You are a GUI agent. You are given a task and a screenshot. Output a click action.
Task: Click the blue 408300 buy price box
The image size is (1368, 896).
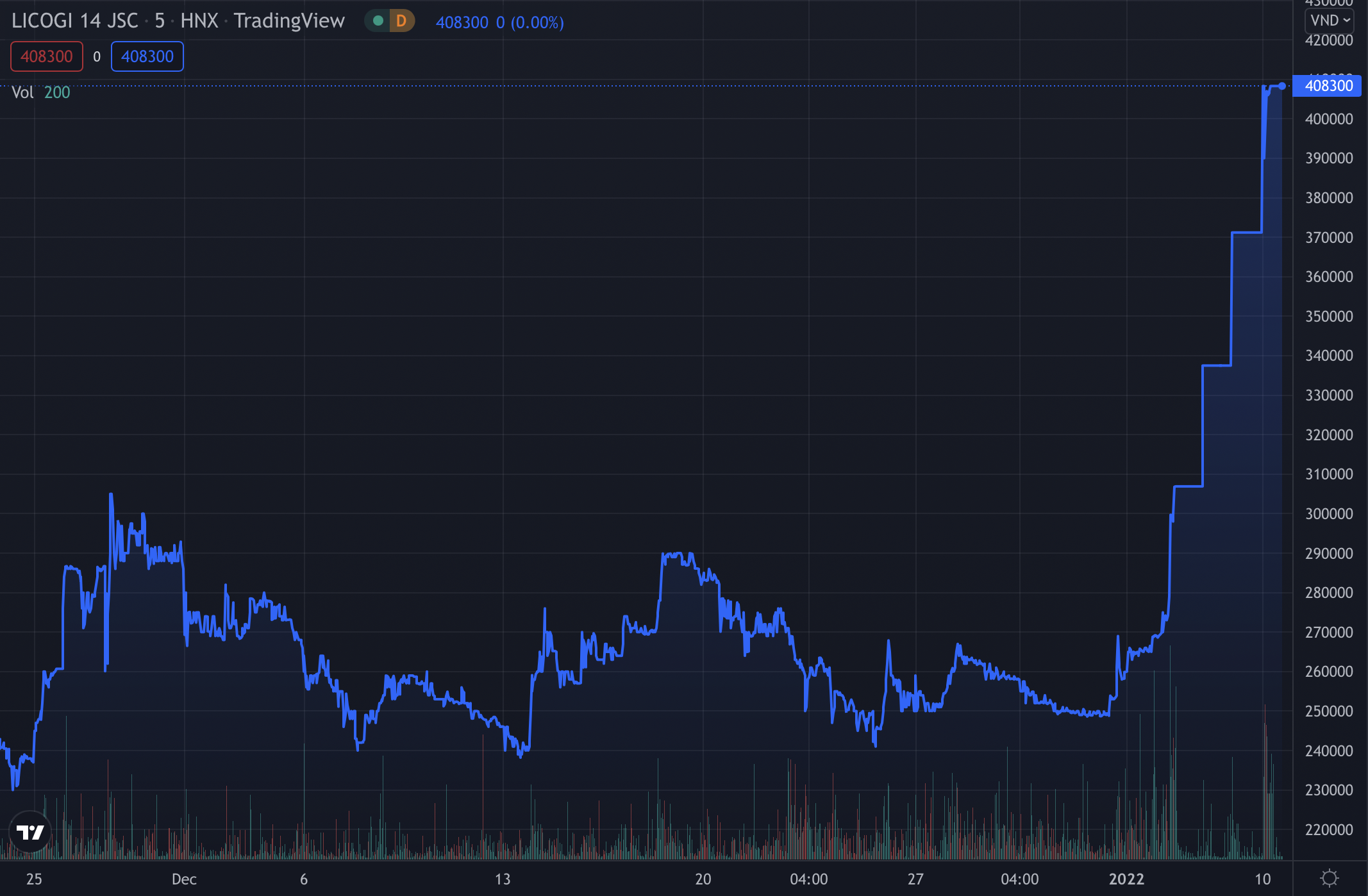pos(147,56)
